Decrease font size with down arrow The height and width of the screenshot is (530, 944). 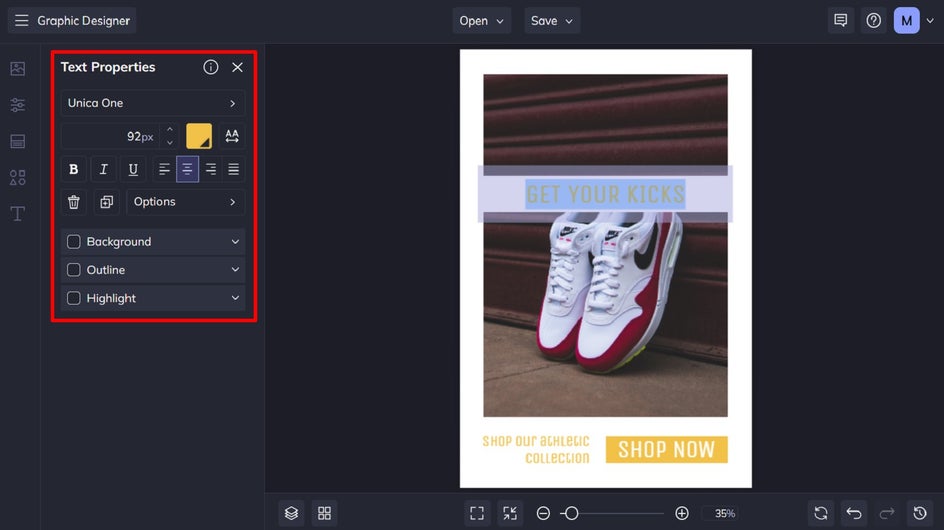click(170, 143)
